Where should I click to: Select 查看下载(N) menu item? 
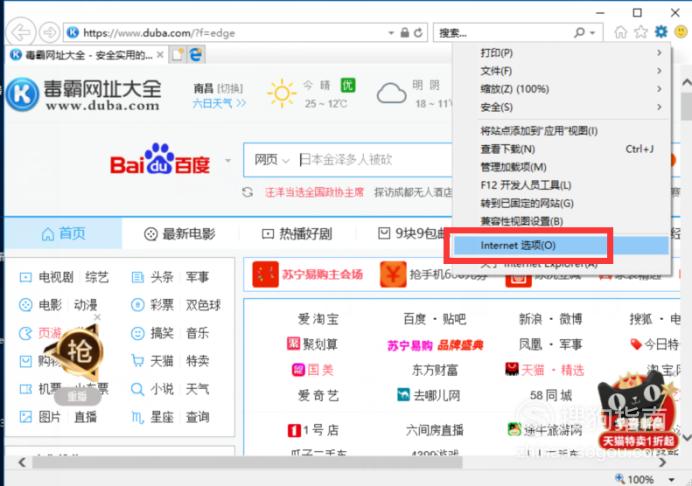click(x=572, y=149)
